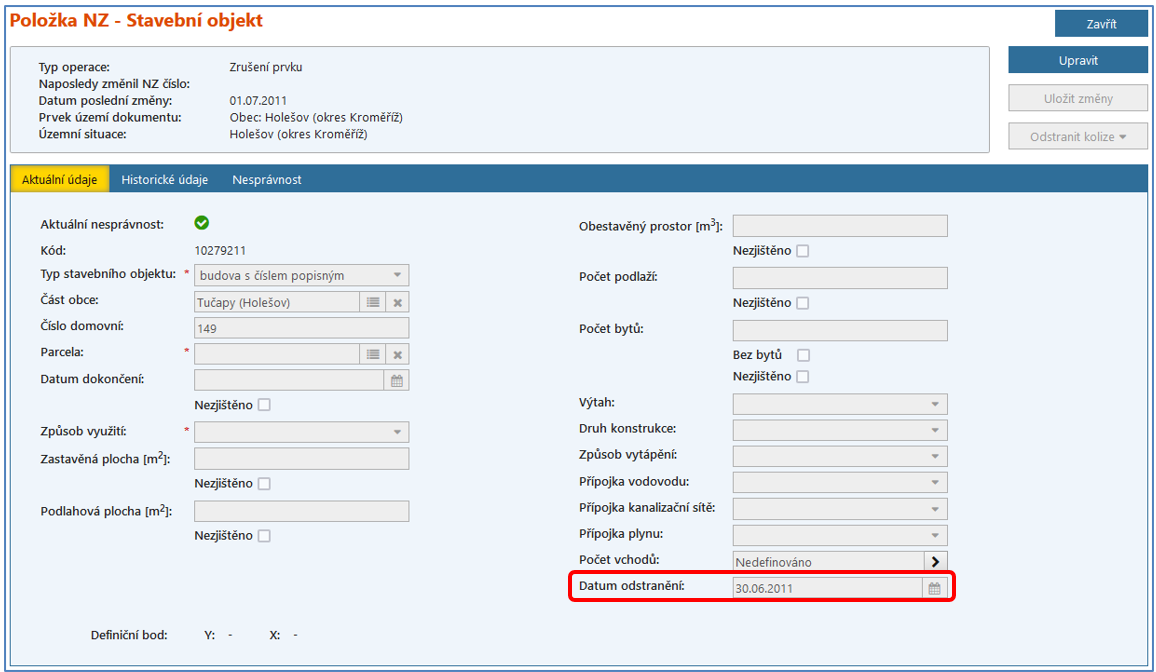This screenshot has width=1156, height=672.
Task: Click the Upravit button
Action: (1077, 60)
